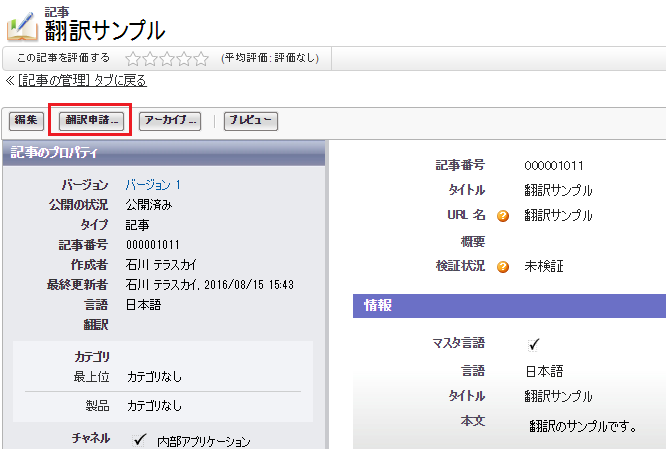Viewport: 666px width, 449px height.
Task: Rate the article three stars
Action: click(x=167, y=58)
